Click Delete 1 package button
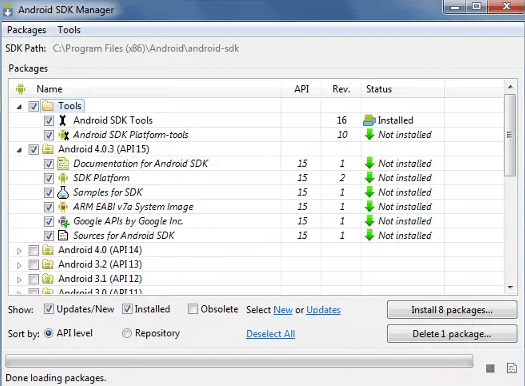Screen dimensions: 525x386 click(x=452, y=334)
